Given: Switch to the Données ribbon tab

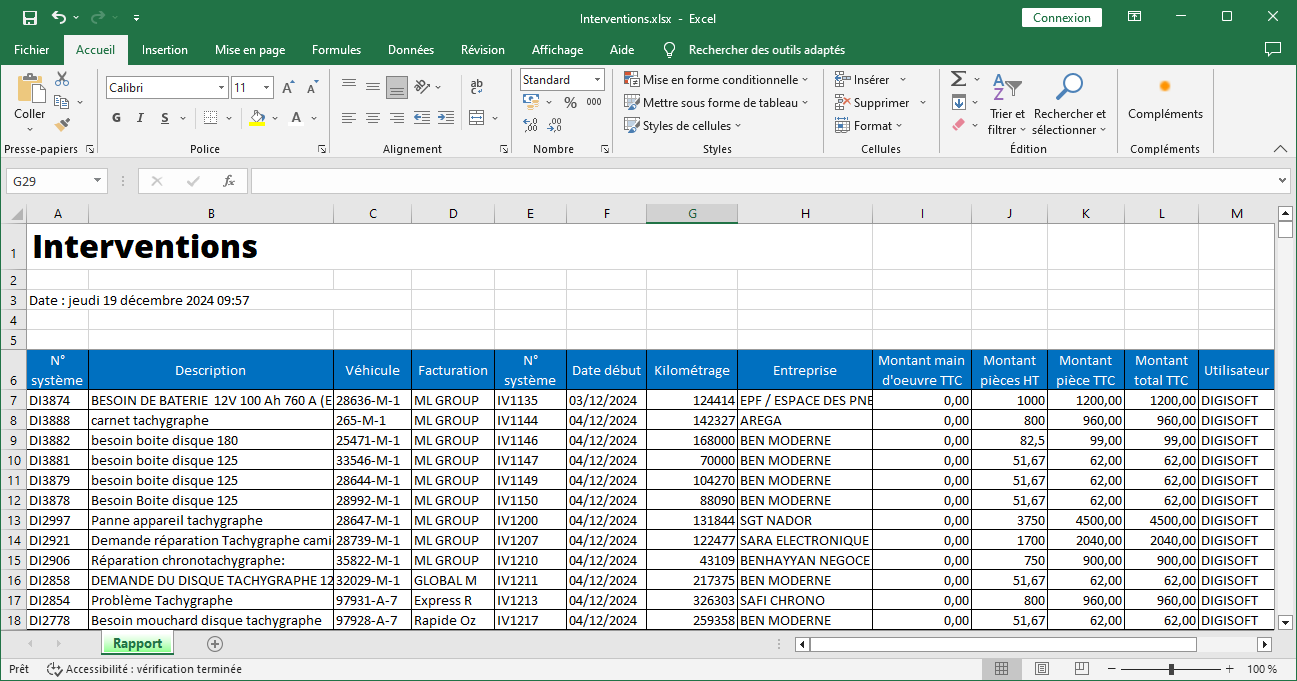Looking at the screenshot, I should tap(411, 50).
